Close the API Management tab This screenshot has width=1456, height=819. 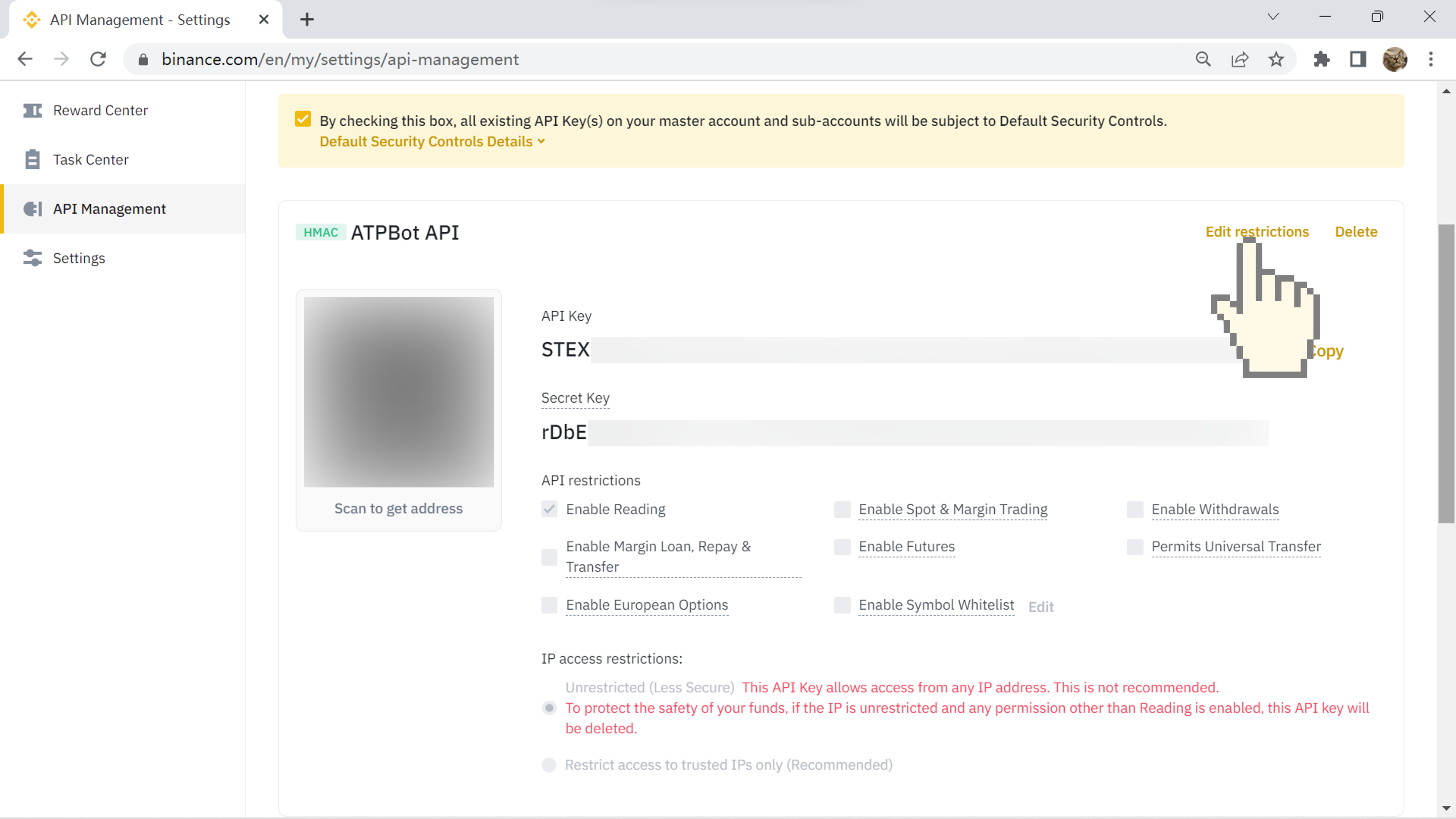[x=263, y=19]
